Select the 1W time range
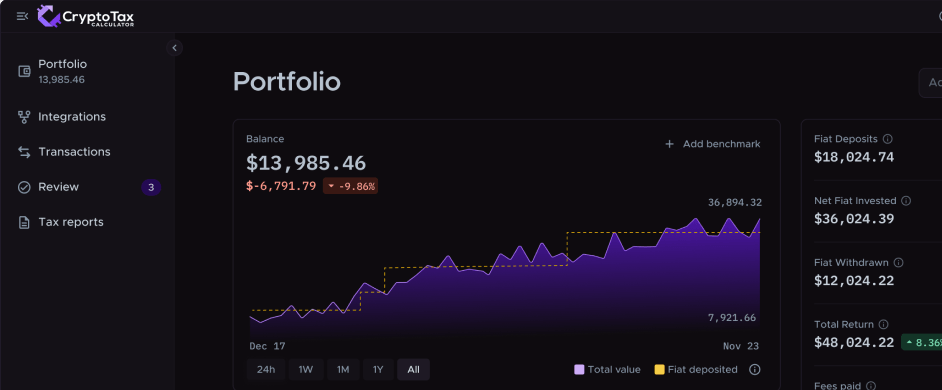Screen dimensions: 942x390 coord(306,370)
